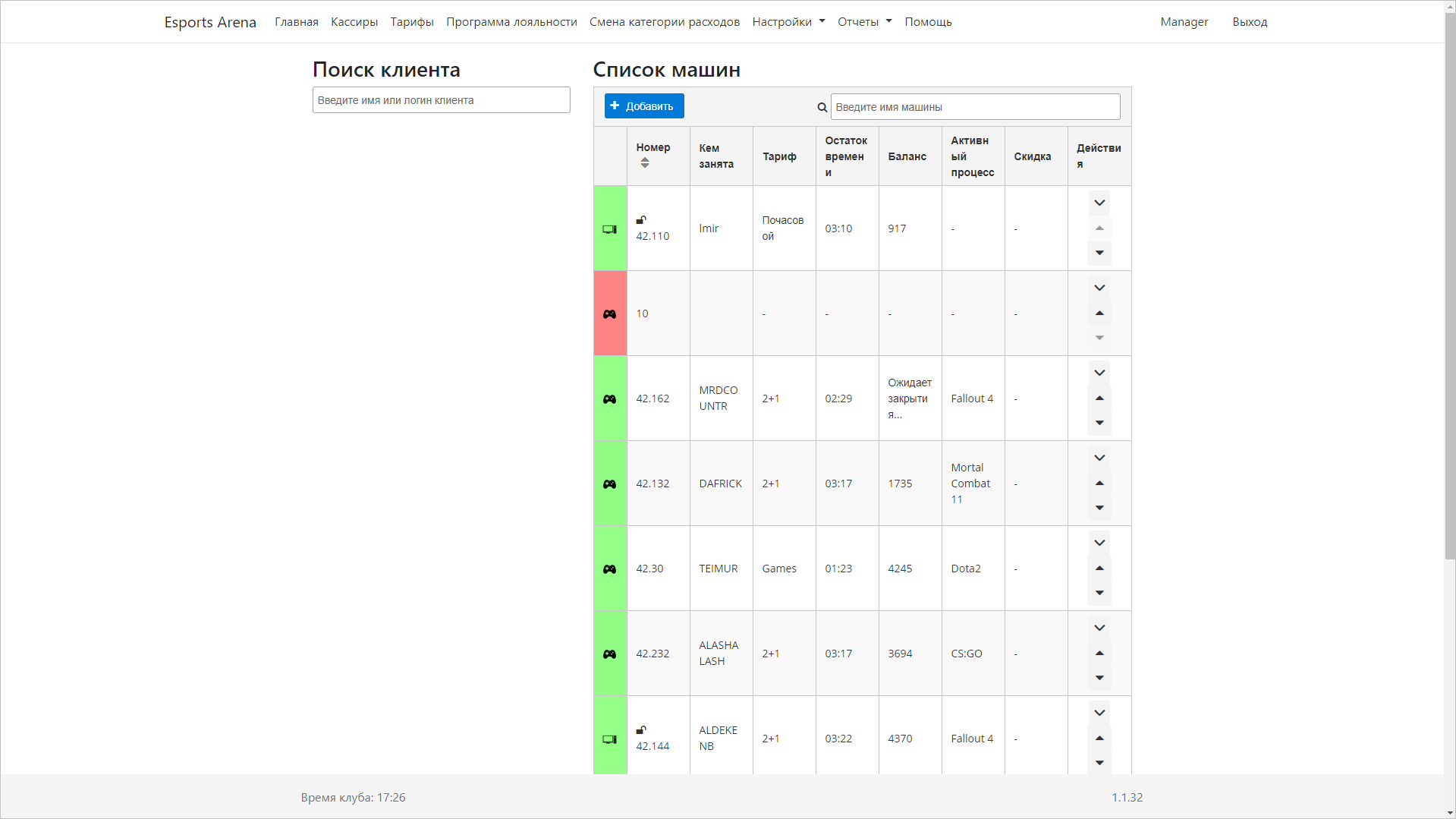Click the search magnifier icon by machine field
The height and width of the screenshot is (819, 1456).
coord(822,108)
